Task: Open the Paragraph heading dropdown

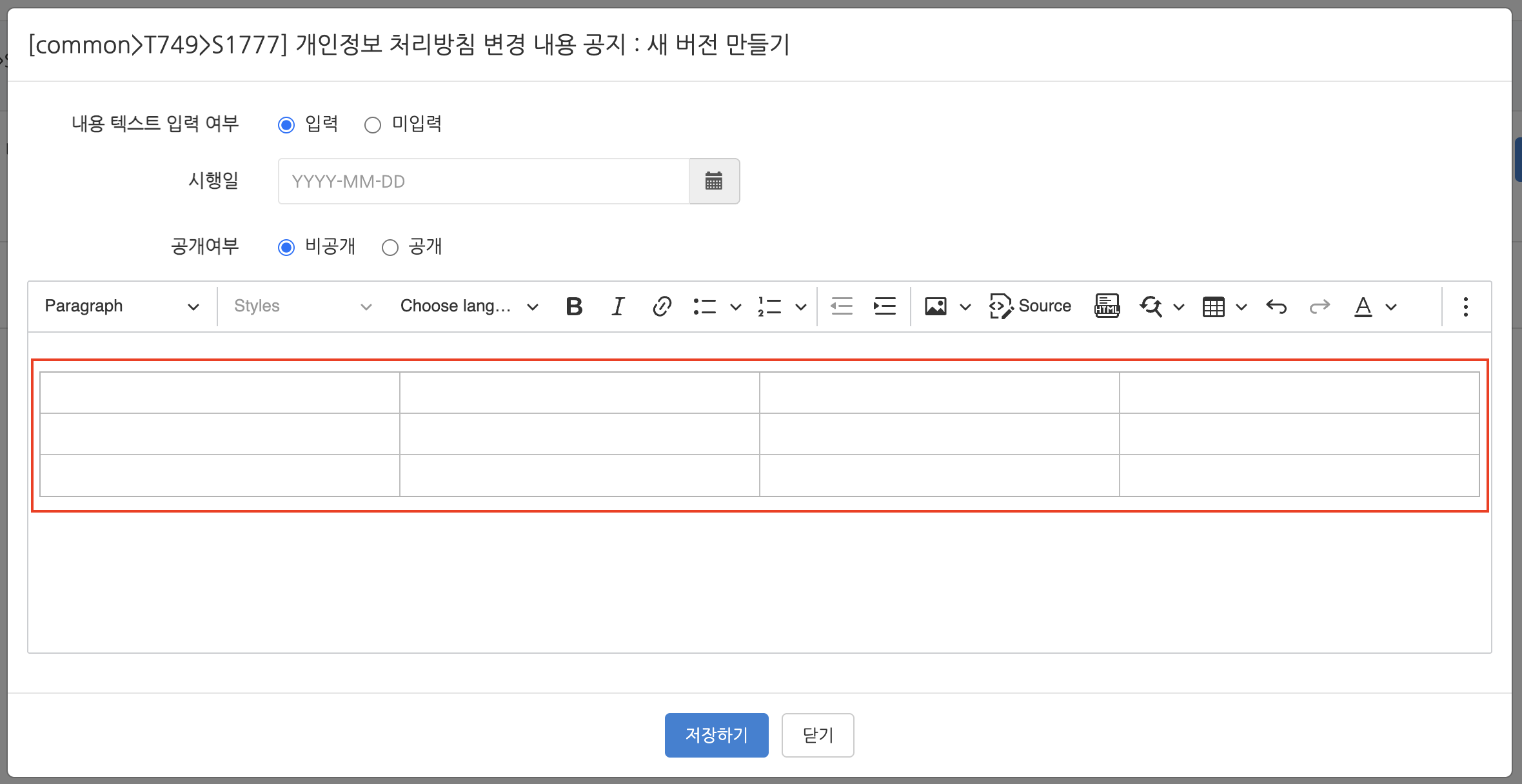Action: point(121,306)
